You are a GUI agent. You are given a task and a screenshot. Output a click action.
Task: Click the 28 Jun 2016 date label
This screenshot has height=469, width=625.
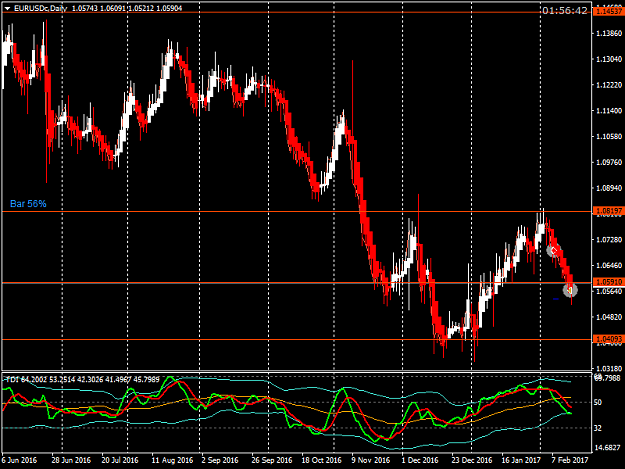[71, 460]
